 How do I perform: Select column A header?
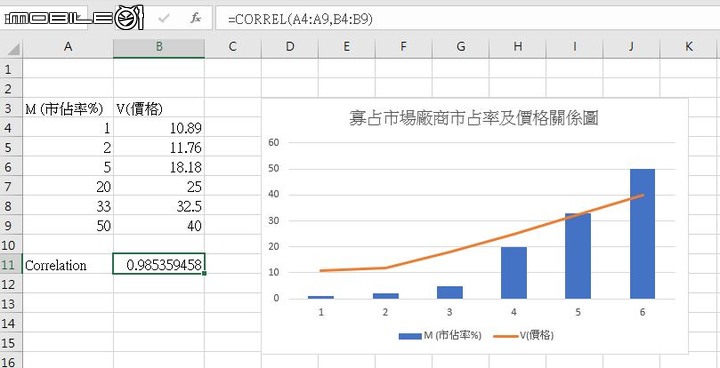(x=68, y=47)
